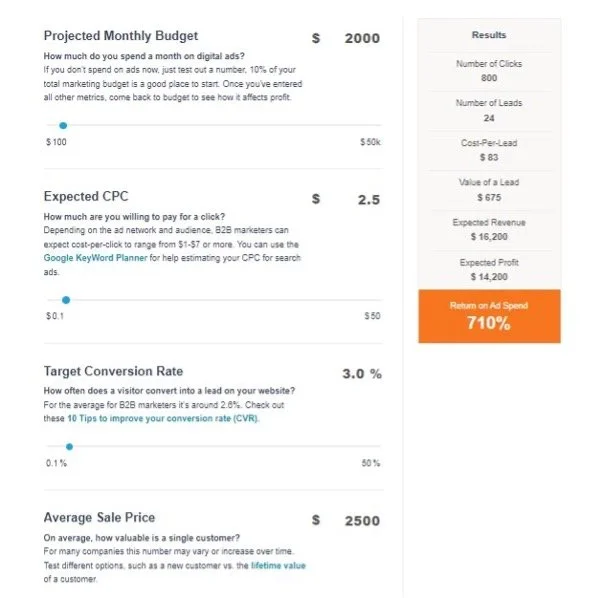This screenshot has width=604, height=598.
Task: Click conversion rate slider track near 50% end
Action: 371,446
